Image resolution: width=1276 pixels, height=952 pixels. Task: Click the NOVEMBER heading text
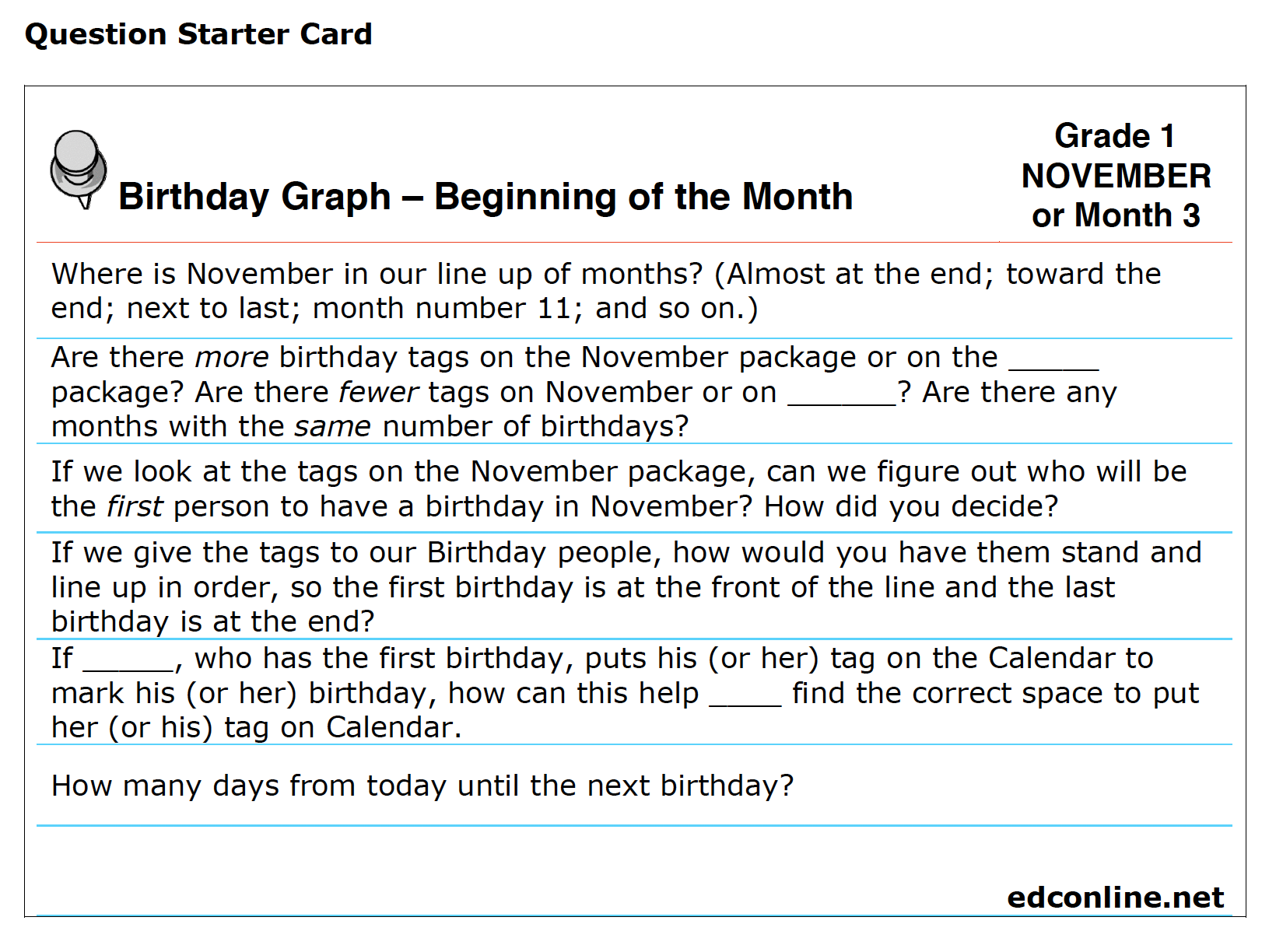(x=1116, y=176)
